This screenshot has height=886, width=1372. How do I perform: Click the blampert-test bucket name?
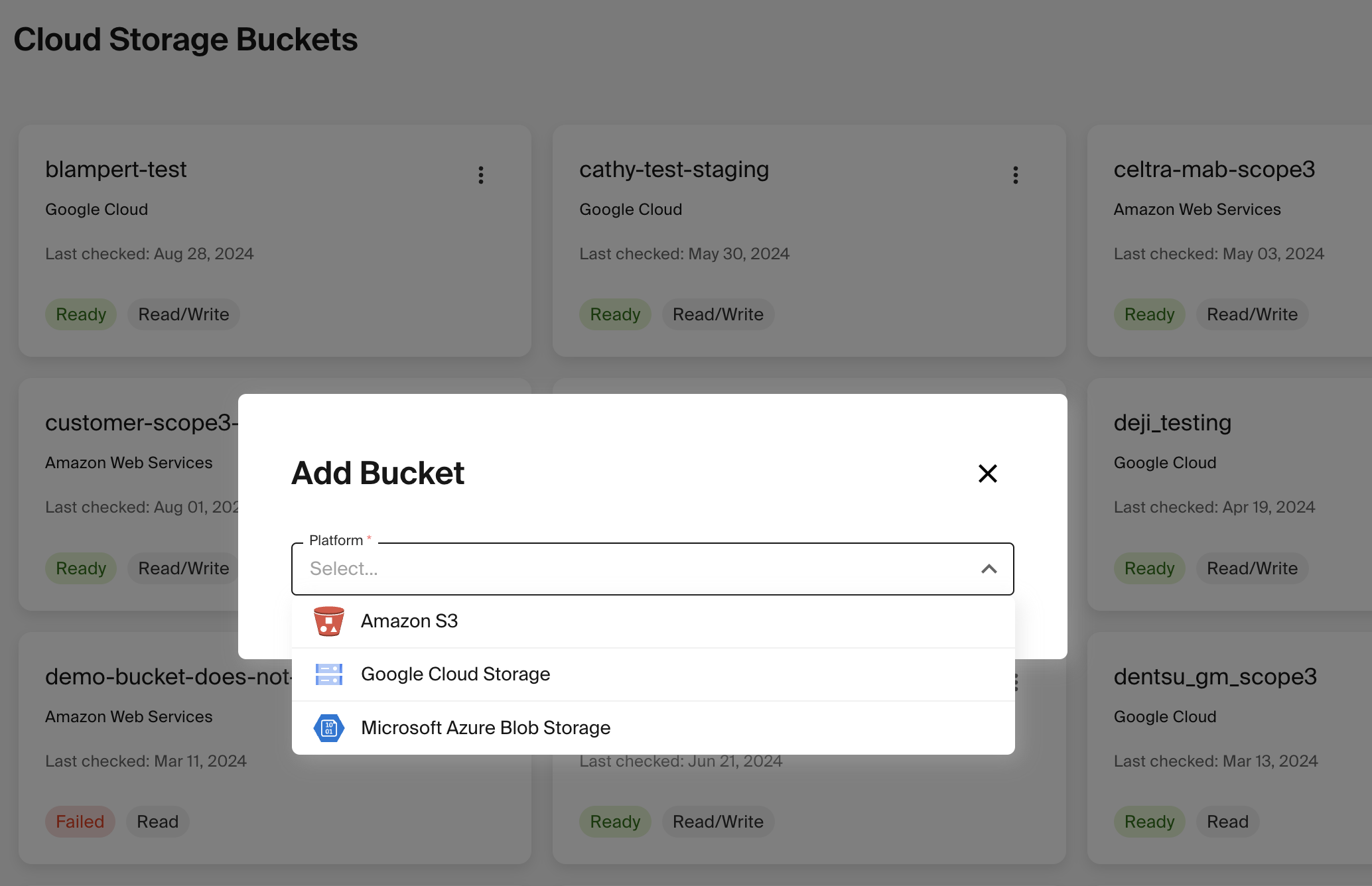[116, 169]
